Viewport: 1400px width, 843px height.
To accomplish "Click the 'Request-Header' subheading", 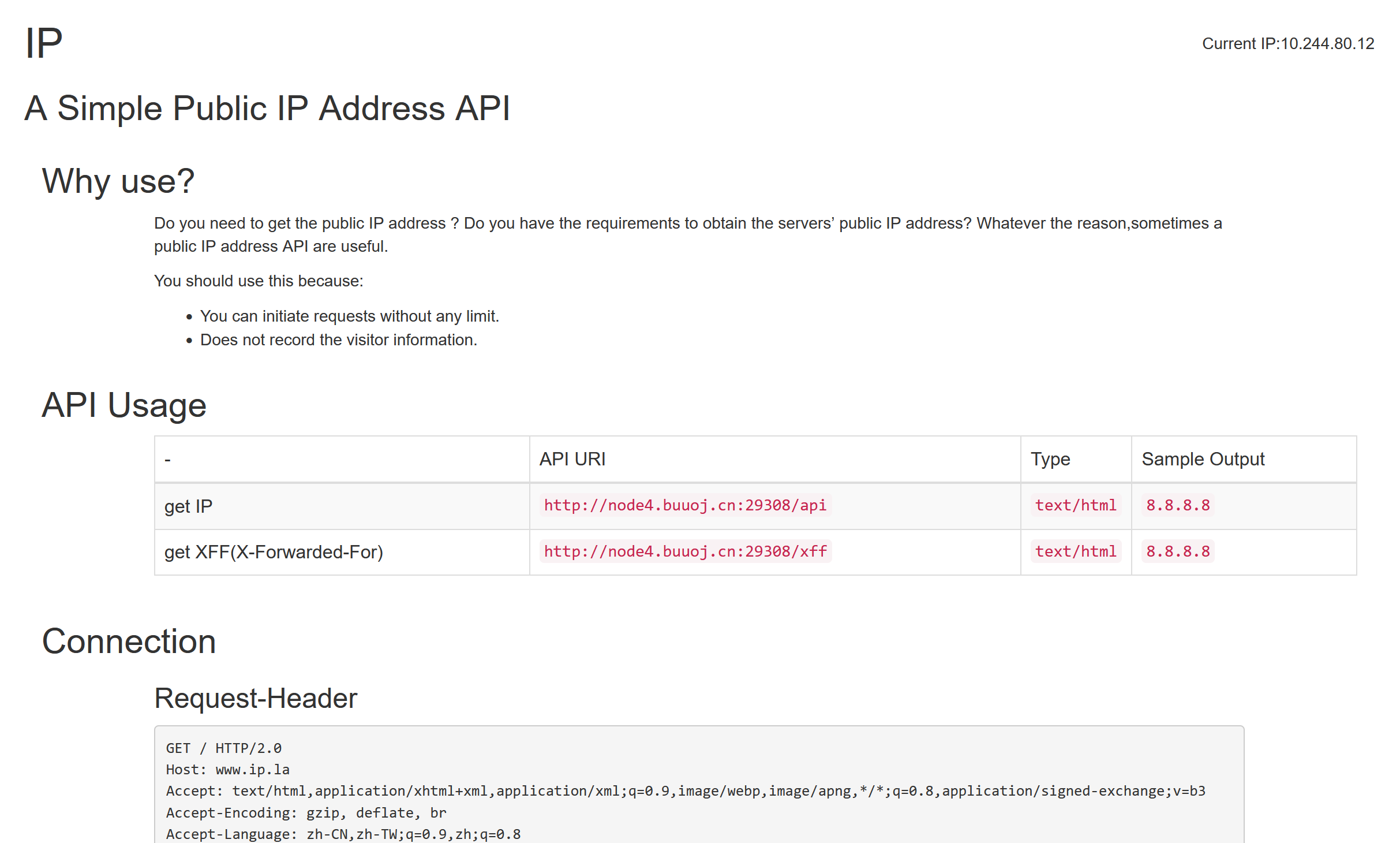I will click(x=256, y=699).
